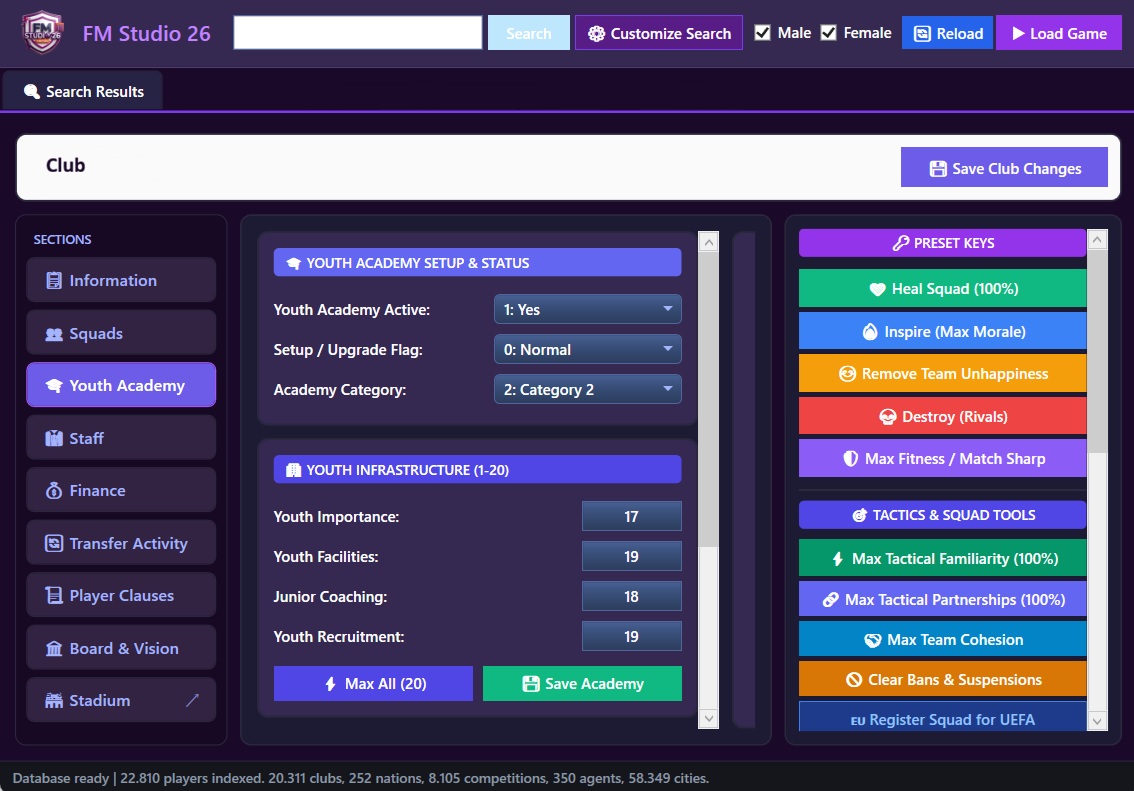Click the Max All (20) button
This screenshot has height=791, width=1134.
point(373,683)
